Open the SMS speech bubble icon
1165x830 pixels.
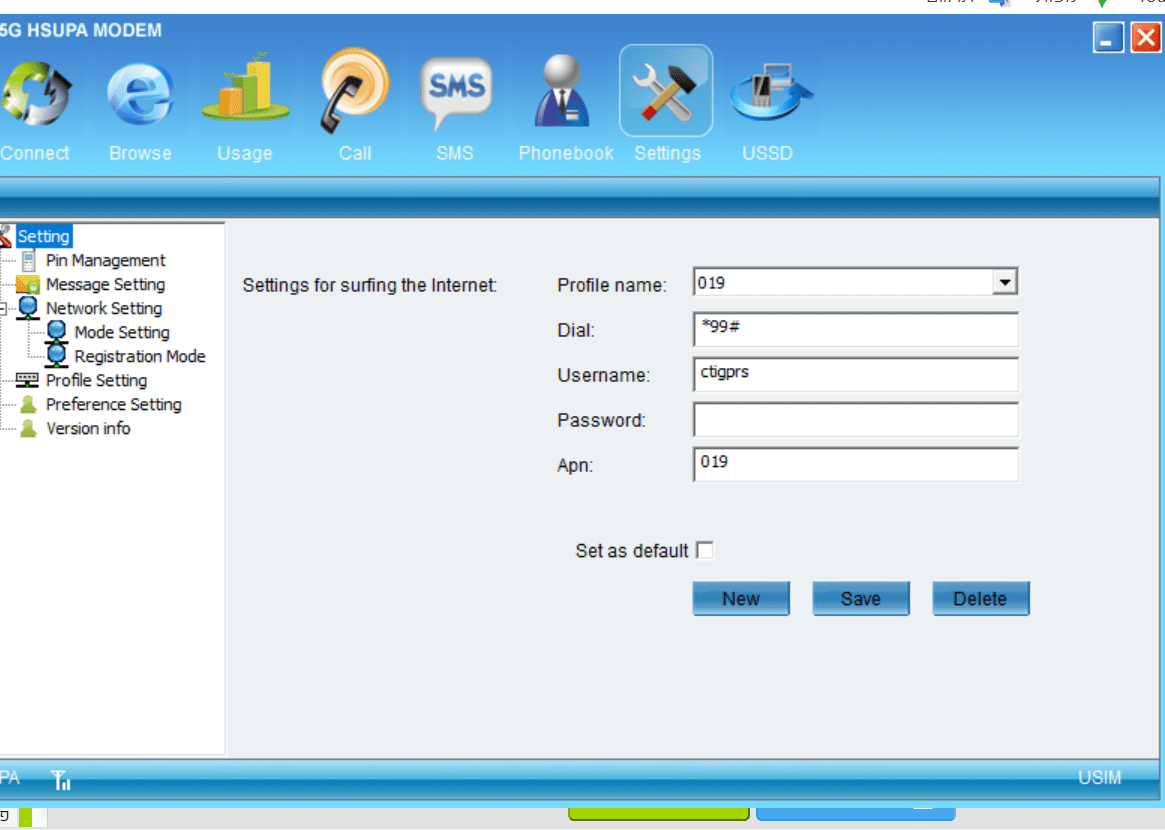click(x=455, y=92)
